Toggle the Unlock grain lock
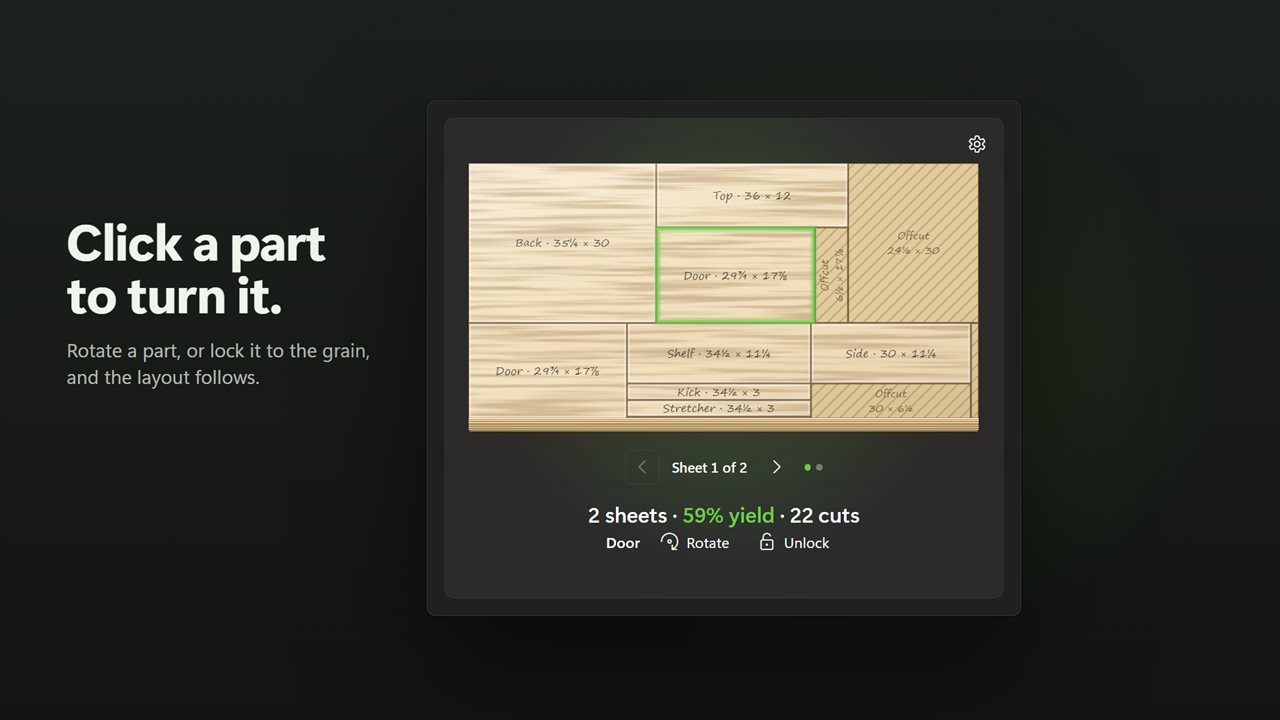Viewport: 1280px width, 720px height. point(794,543)
